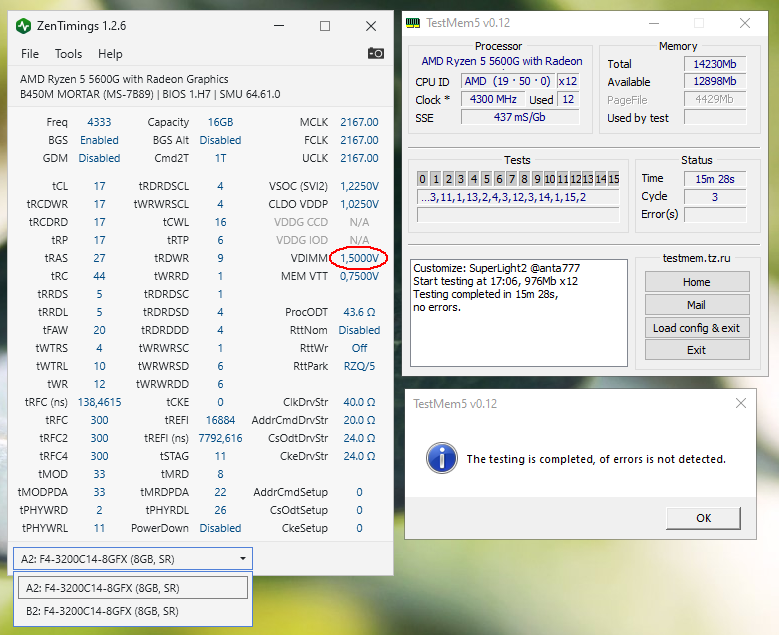The height and width of the screenshot is (635, 779).
Task: Close the ZenTimings window
Action: 371,26
